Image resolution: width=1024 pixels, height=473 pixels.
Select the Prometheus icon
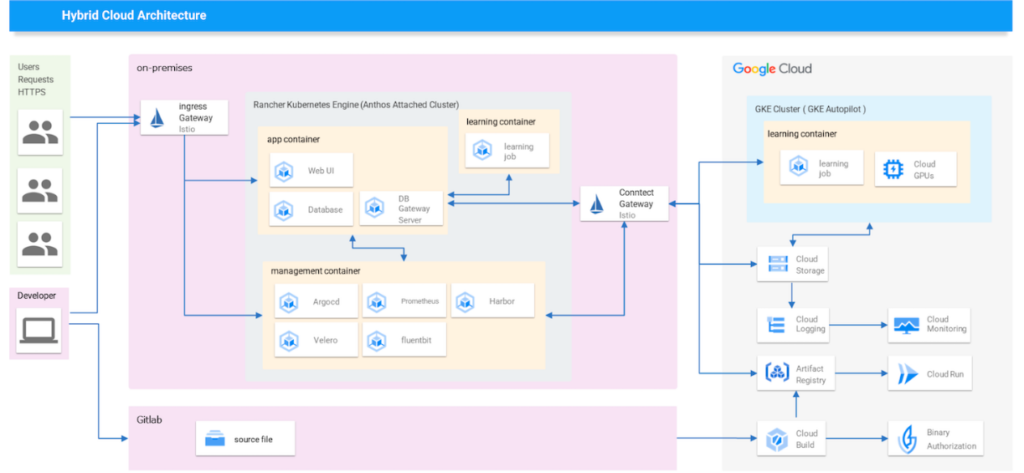point(377,302)
